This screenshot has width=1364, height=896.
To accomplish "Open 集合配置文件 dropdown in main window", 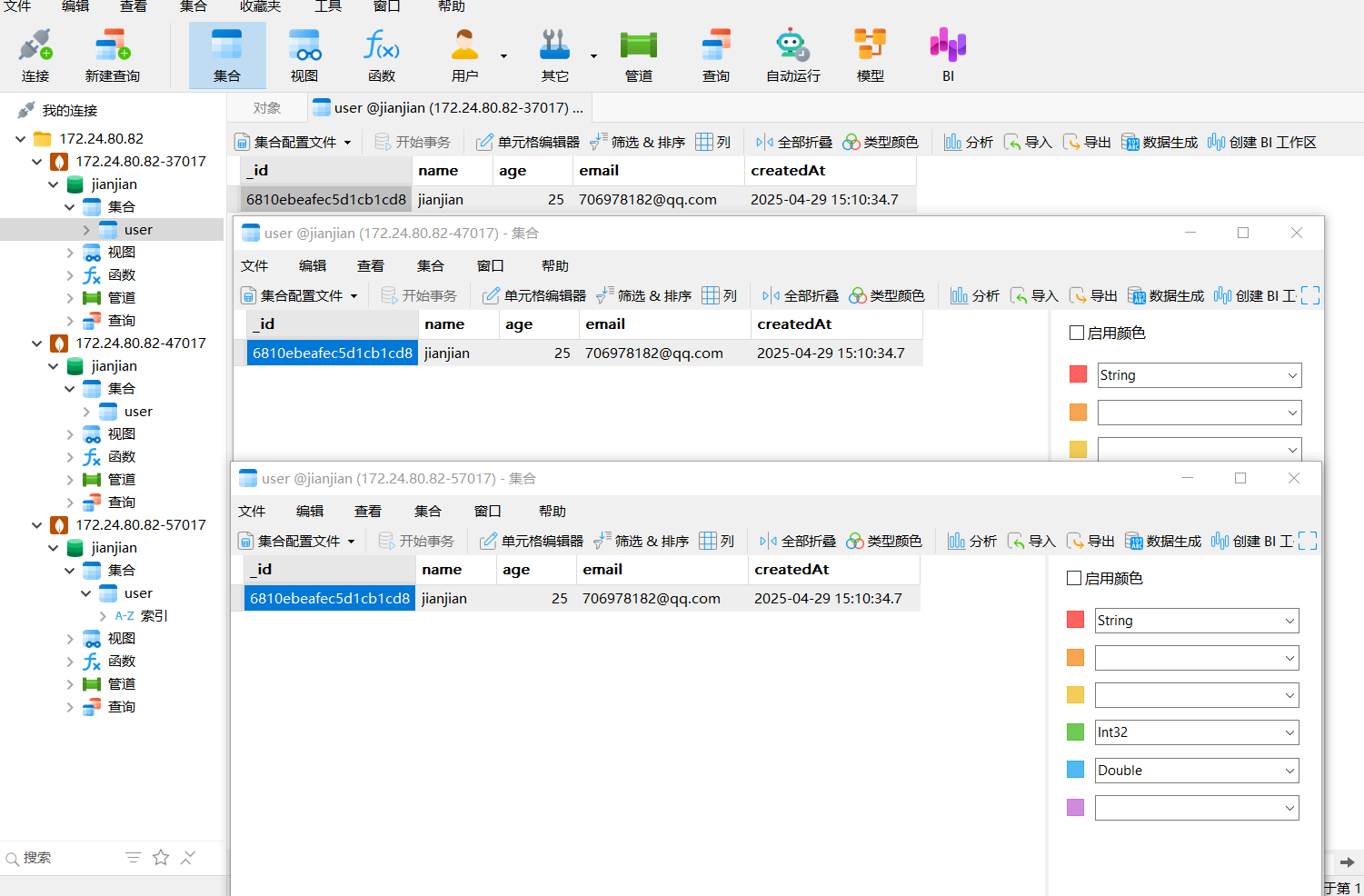I will tap(293, 142).
